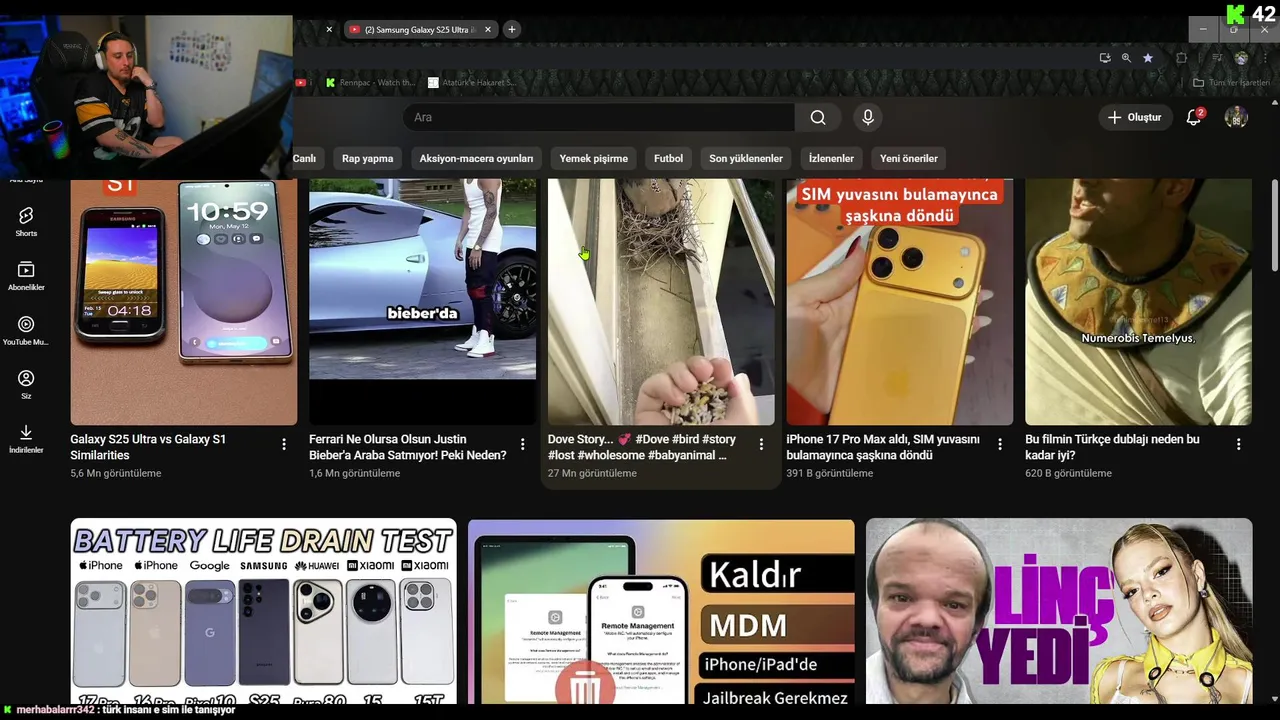This screenshot has width=1280, height=720.
Task: Open the 'Bu filmin Türkçe dublajı neden' title
Action: pos(1112,447)
